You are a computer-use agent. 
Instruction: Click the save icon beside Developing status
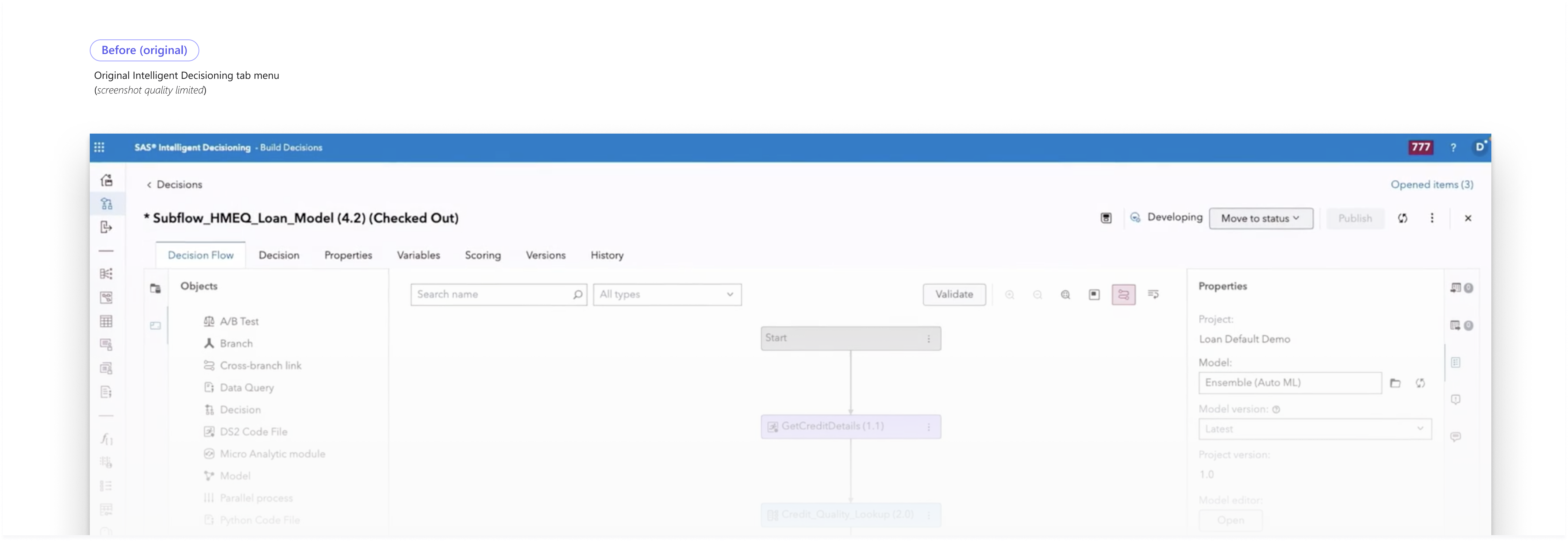tap(1106, 218)
